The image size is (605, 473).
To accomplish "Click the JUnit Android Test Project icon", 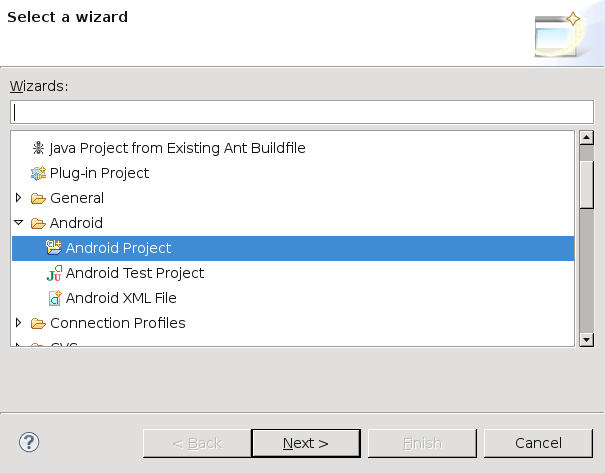I will pos(54,273).
